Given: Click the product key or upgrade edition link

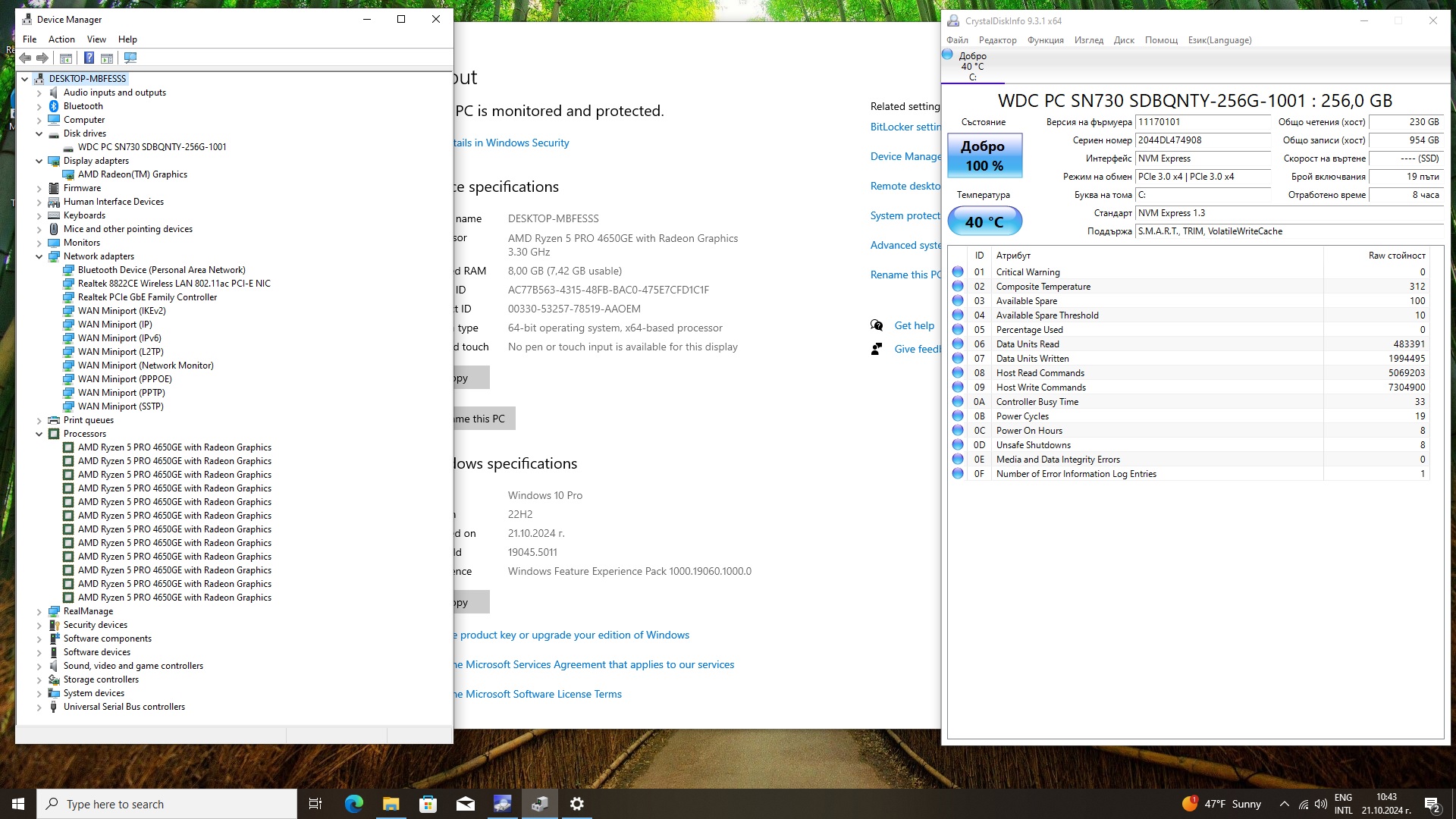Looking at the screenshot, I should (572, 635).
